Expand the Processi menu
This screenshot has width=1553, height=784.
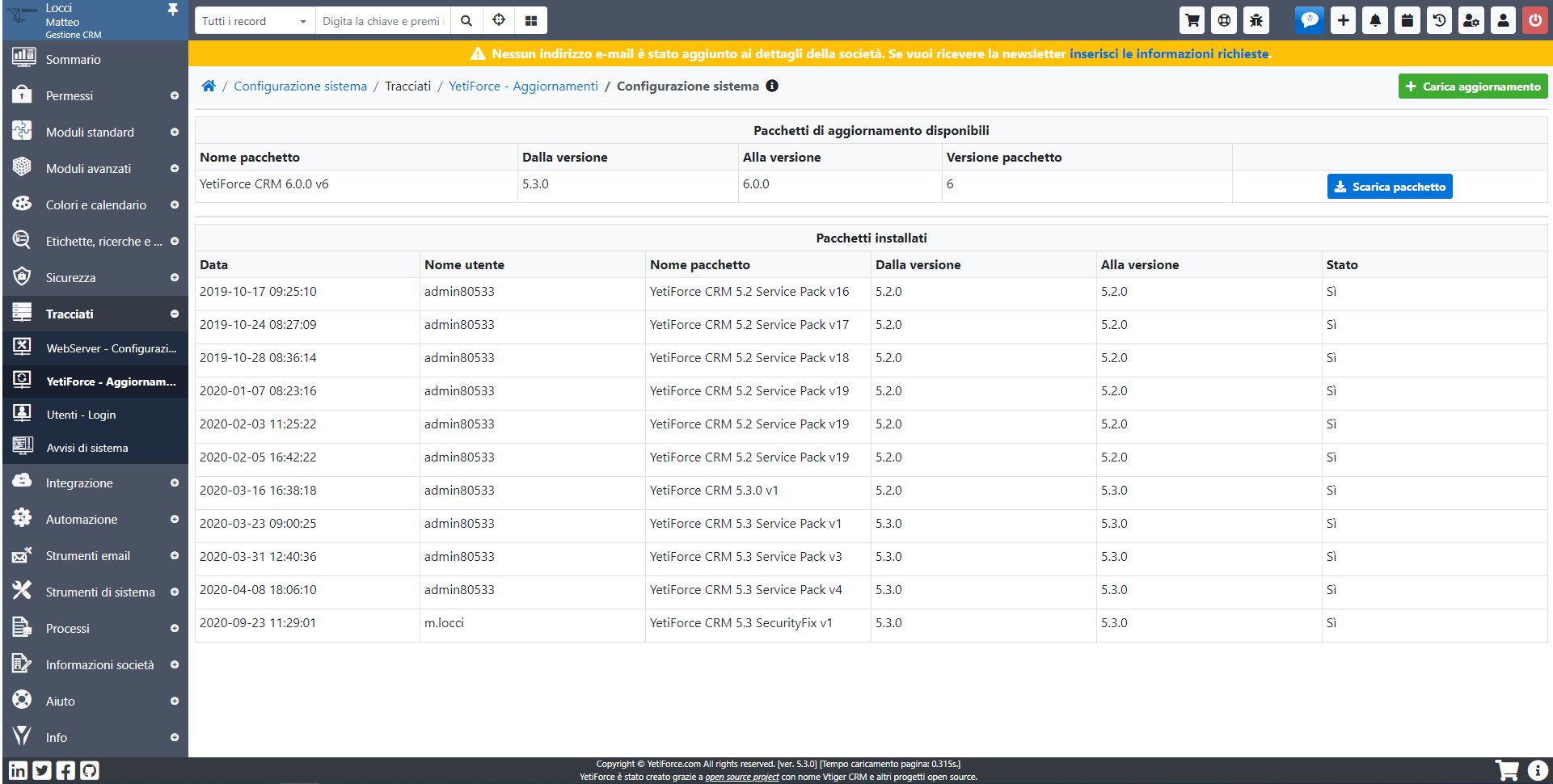tap(95, 628)
